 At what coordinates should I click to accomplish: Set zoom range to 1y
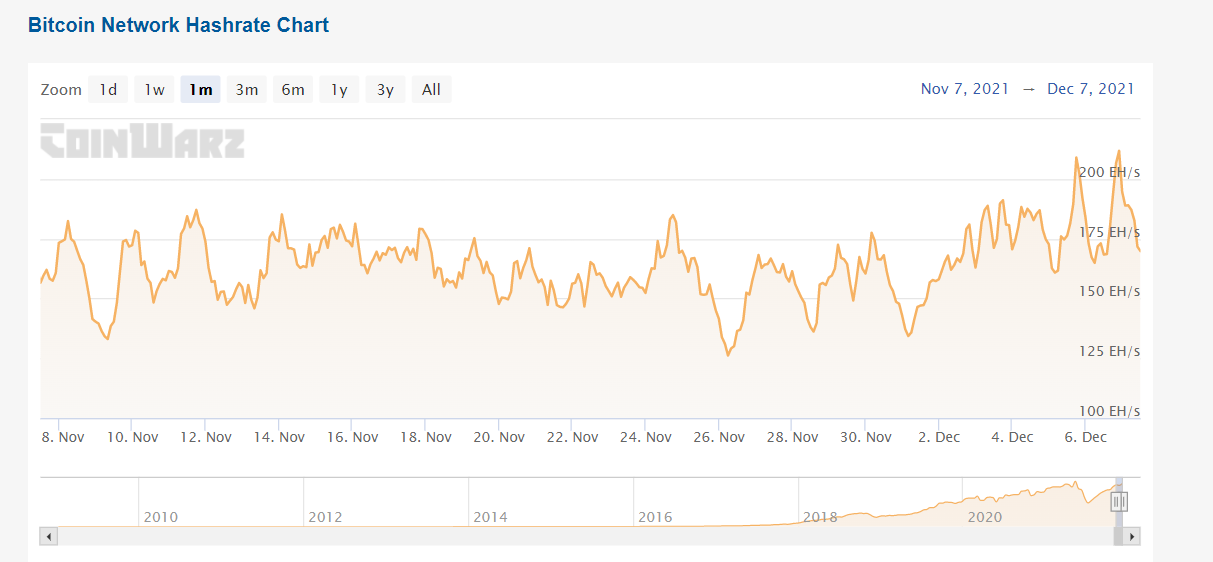coord(339,90)
